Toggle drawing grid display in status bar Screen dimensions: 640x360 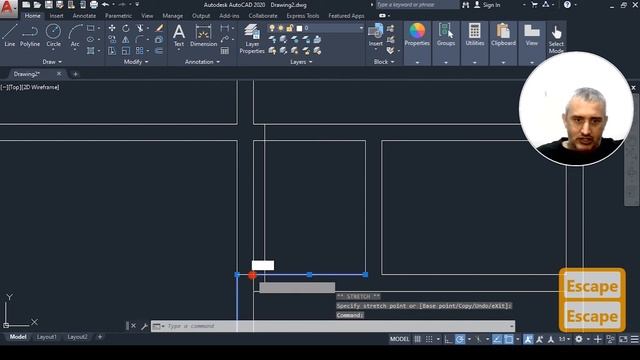pyautogui.click(x=417, y=339)
